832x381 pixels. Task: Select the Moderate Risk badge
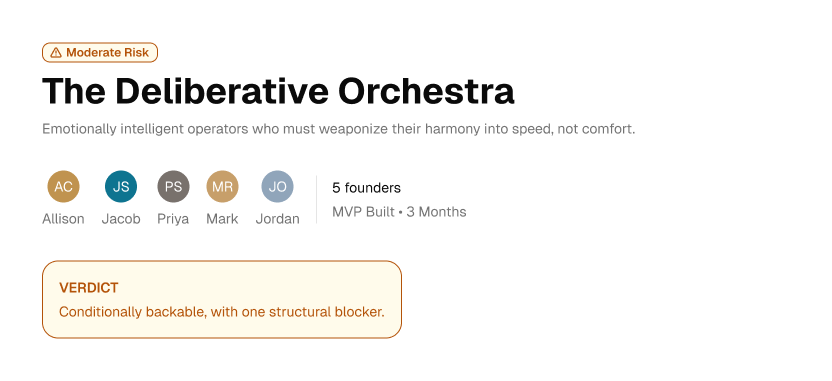tap(100, 53)
